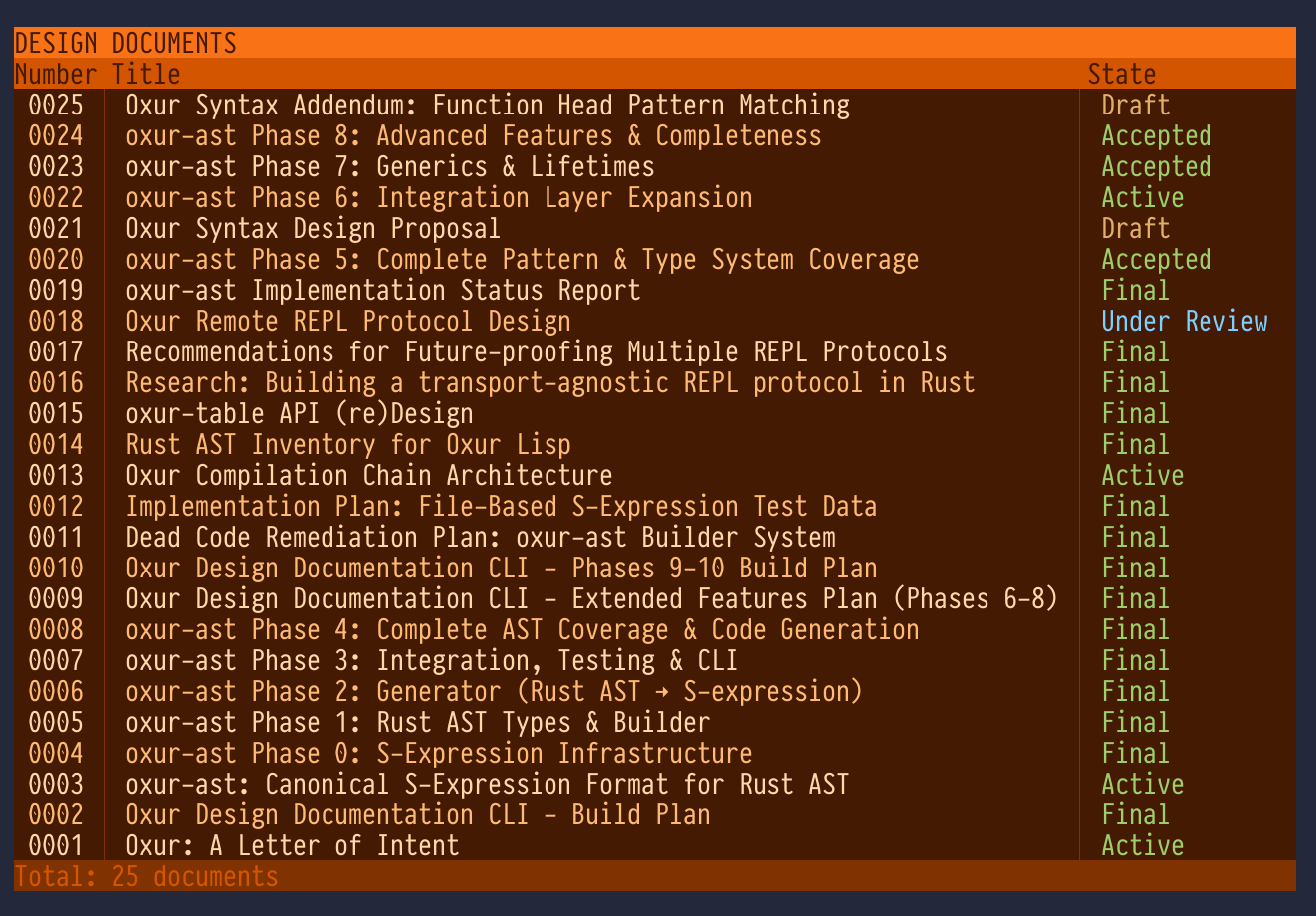The width and height of the screenshot is (1316, 916).
Task: Click the Number column header
Action: tap(55, 74)
